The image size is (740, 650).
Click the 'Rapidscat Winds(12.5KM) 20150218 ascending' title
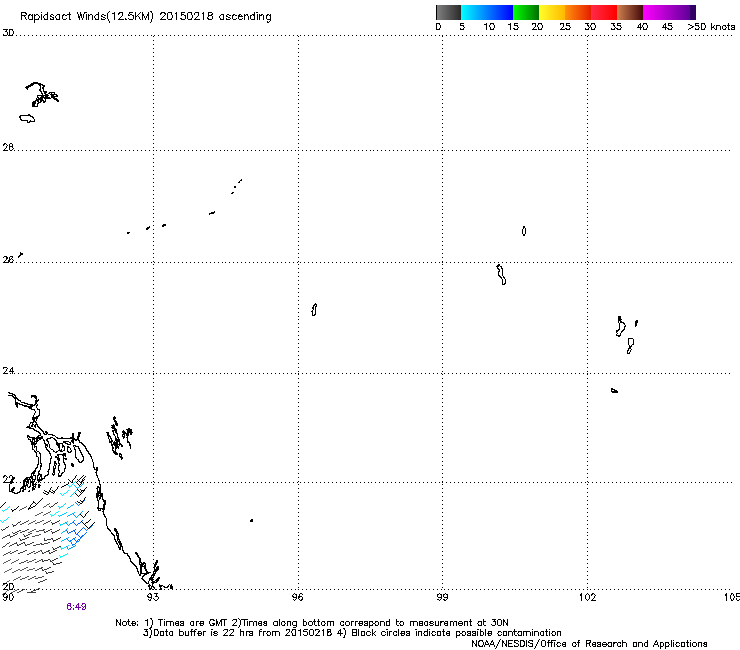click(146, 17)
